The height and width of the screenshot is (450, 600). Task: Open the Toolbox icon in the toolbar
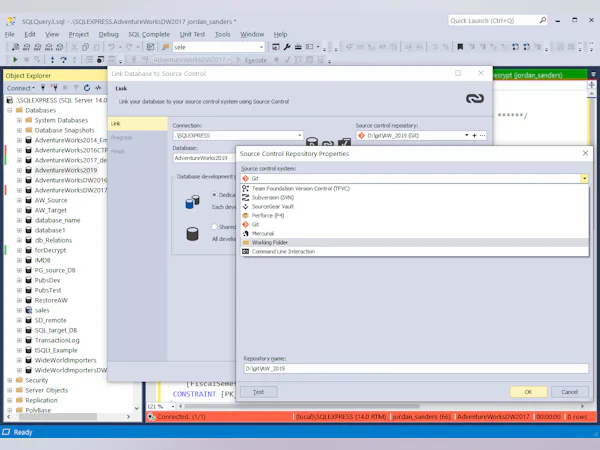(x=298, y=47)
